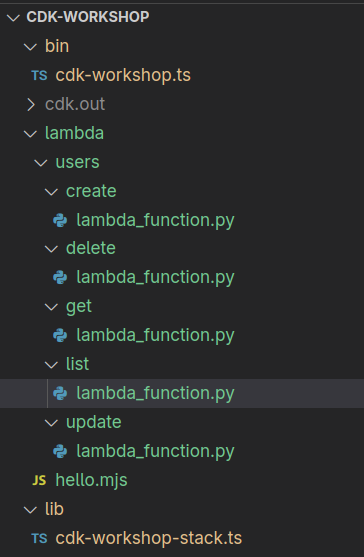The image size is (364, 557).
Task: Collapse the create folder
Action: [51, 192]
